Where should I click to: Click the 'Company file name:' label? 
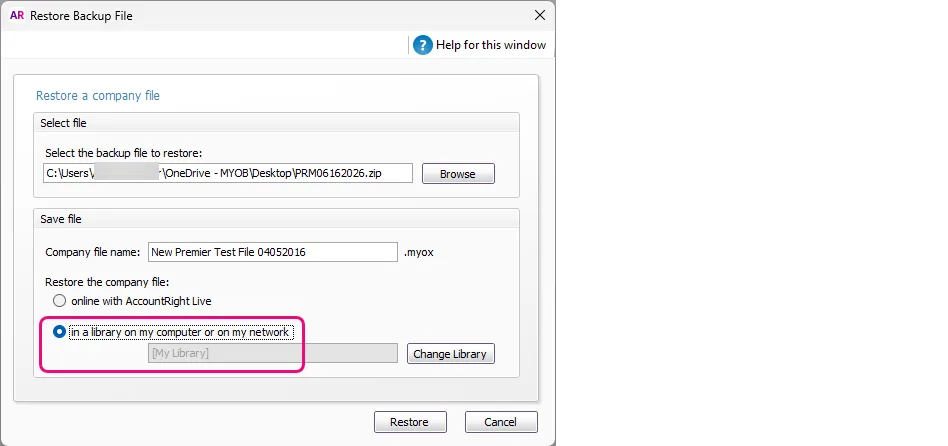pyautogui.click(x=93, y=252)
